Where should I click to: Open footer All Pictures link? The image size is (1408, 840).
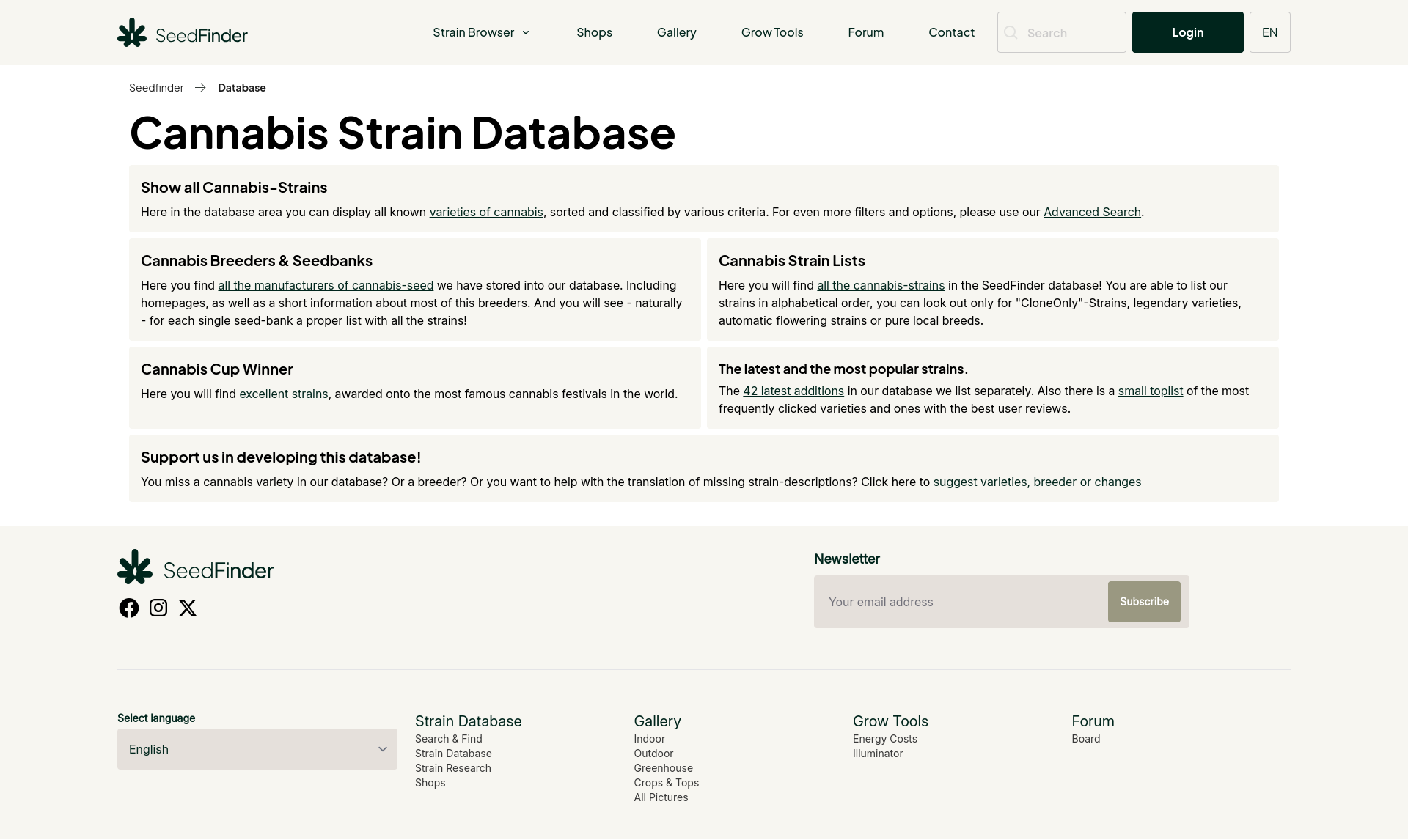pos(661,797)
